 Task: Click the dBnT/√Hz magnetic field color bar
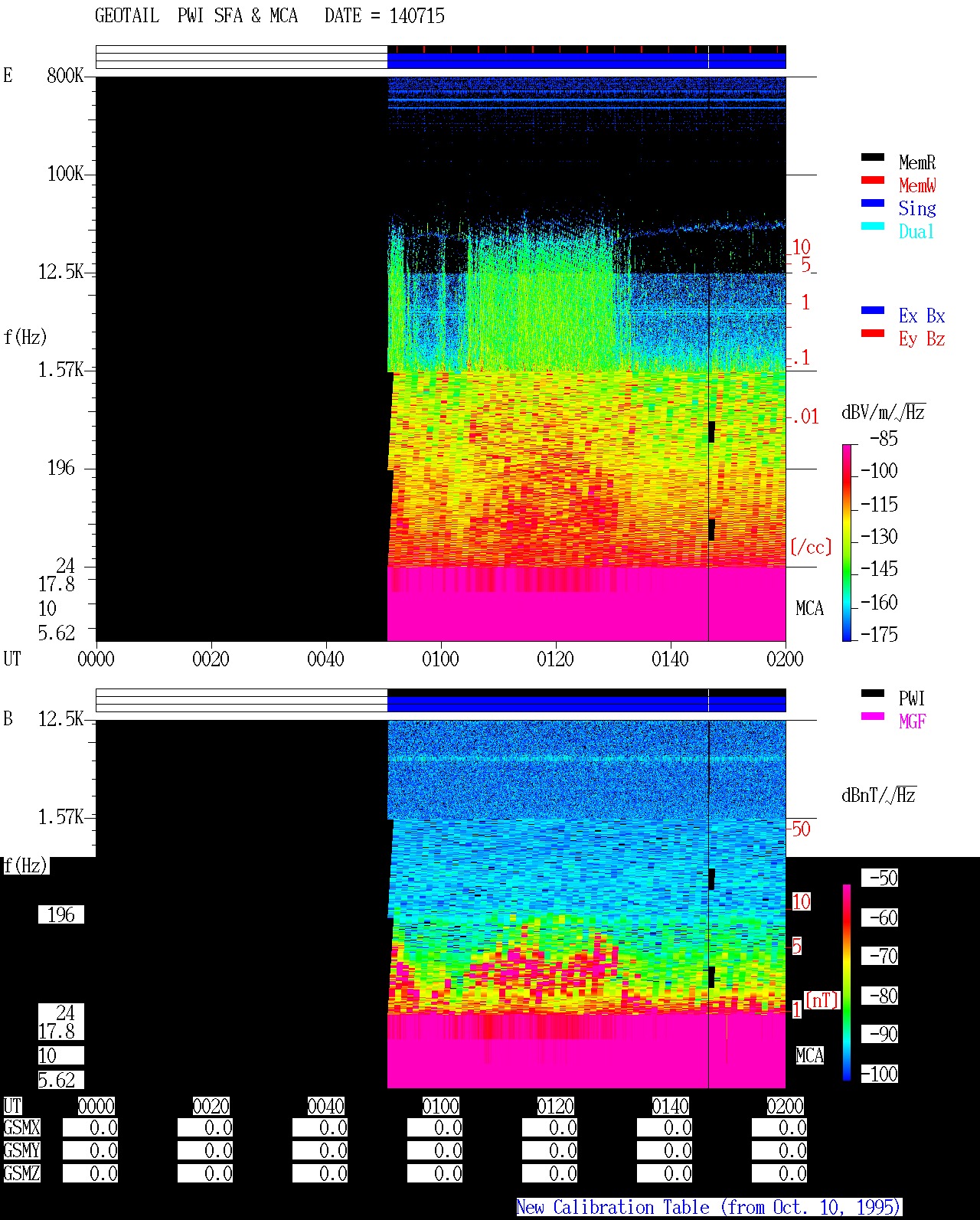tap(847, 983)
